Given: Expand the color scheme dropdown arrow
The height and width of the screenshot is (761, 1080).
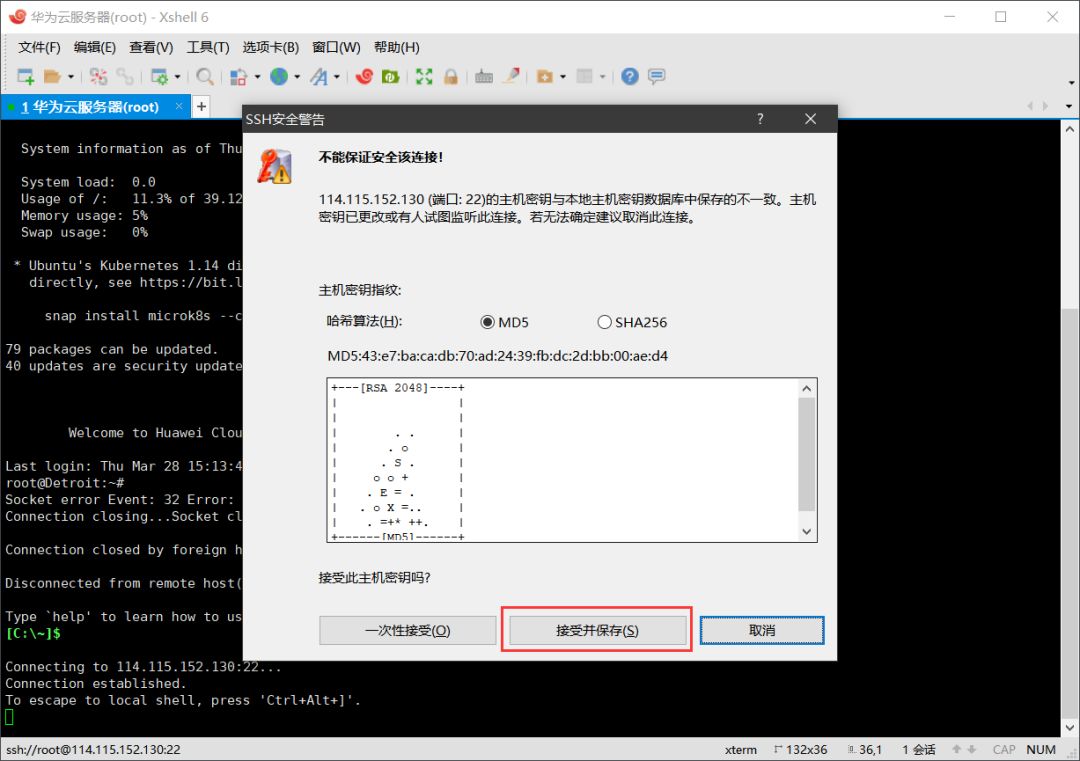Looking at the screenshot, I should click(257, 76).
